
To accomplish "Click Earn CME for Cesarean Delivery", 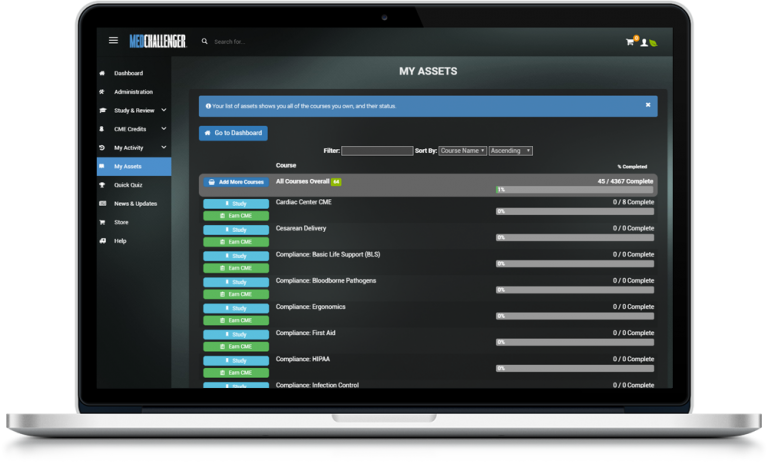I will [x=236, y=242].
